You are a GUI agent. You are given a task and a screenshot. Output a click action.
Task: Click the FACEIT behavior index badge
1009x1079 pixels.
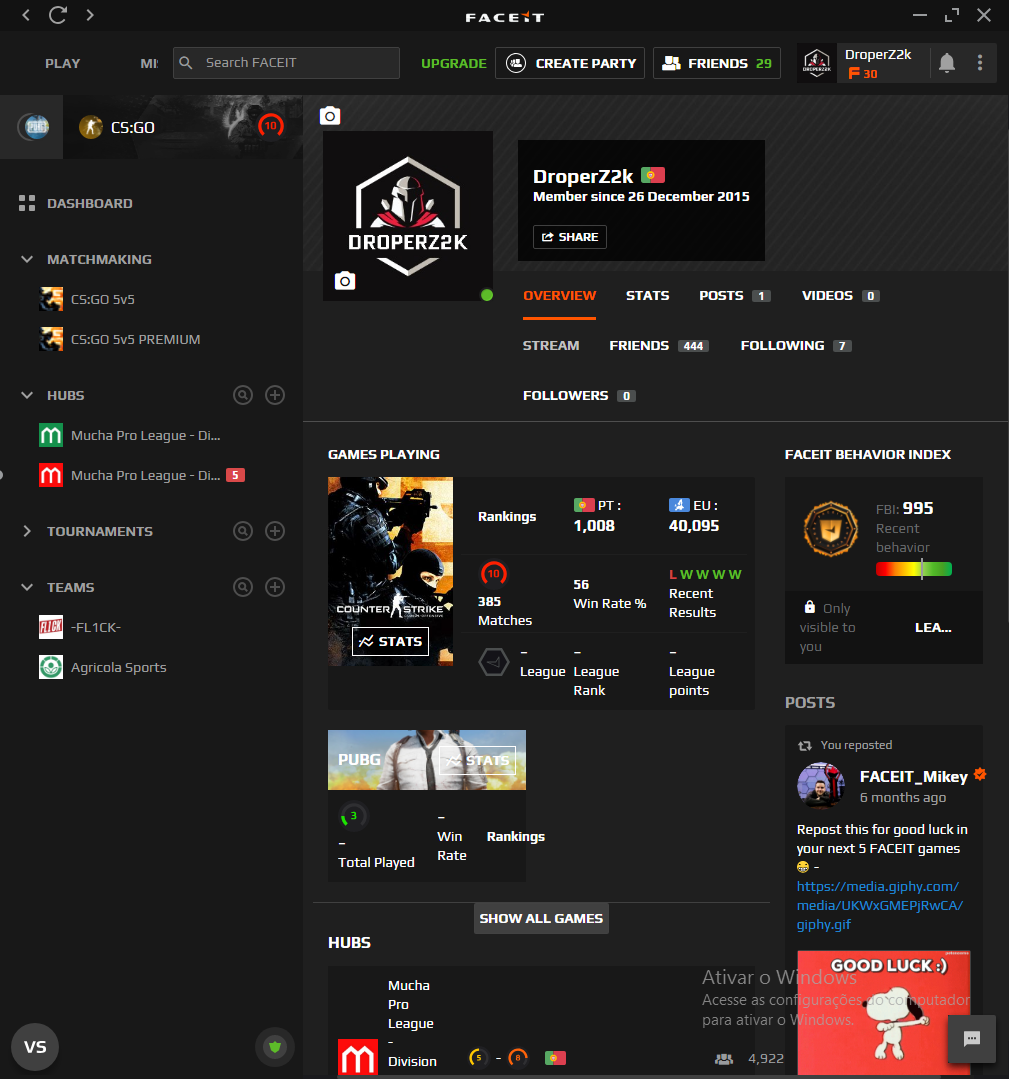[x=831, y=528]
